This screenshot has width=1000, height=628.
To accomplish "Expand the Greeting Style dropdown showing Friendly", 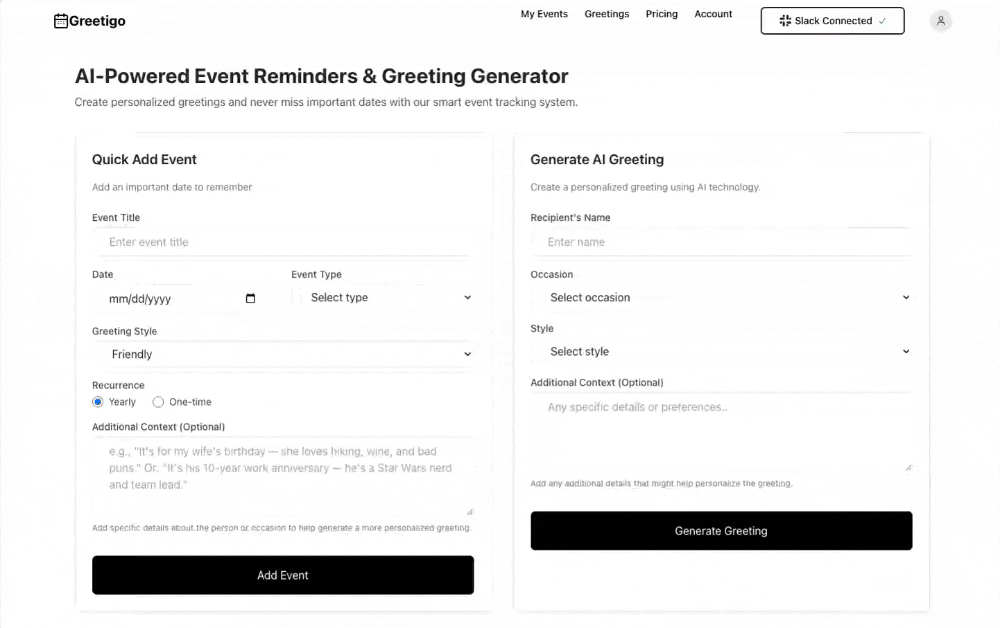I will (283, 354).
